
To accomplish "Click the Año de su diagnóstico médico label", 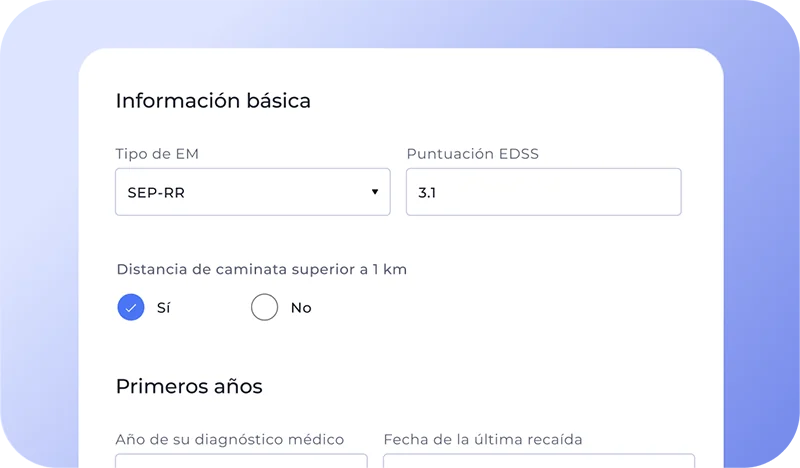I will coord(230,439).
